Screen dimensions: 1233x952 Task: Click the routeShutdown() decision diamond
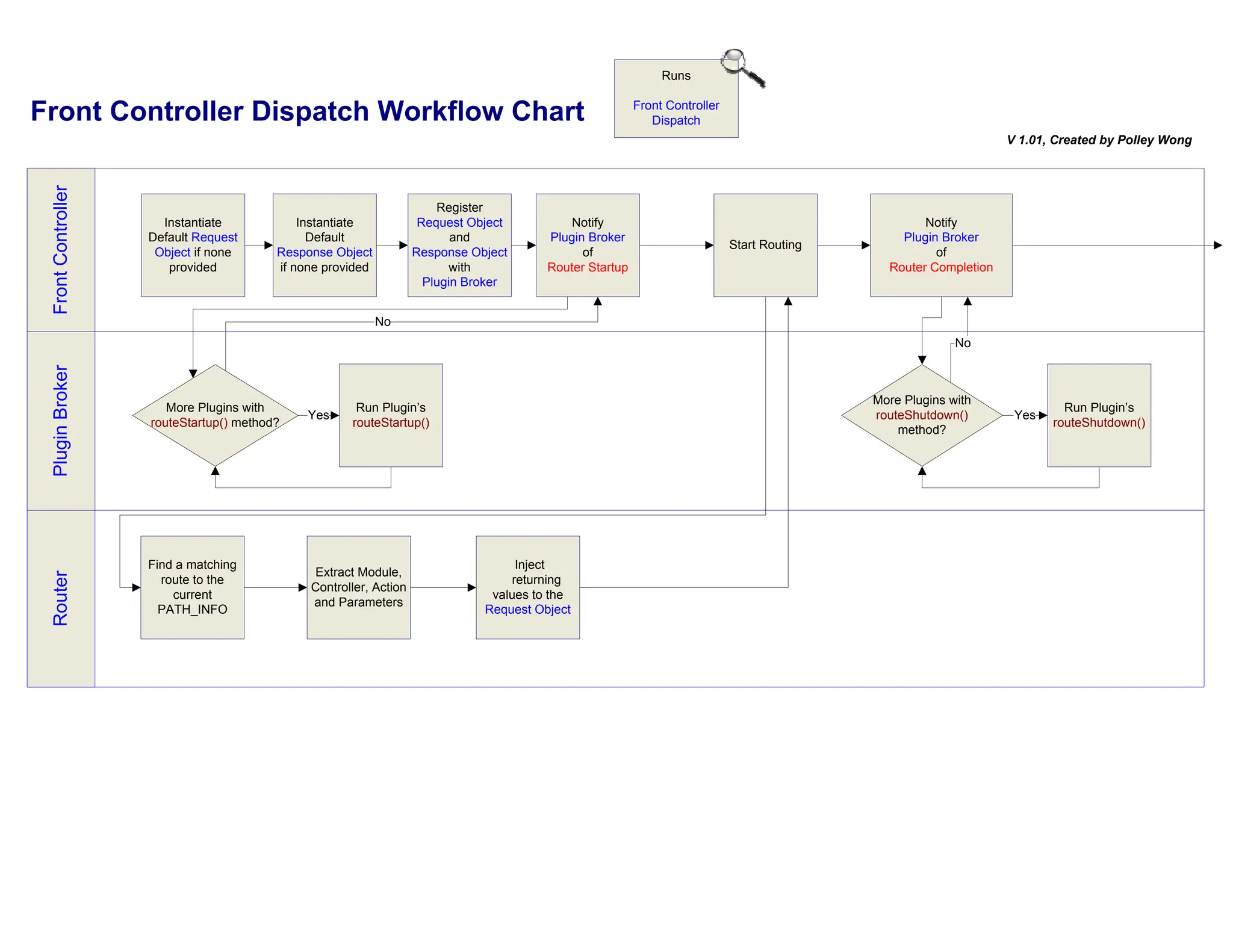coord(921,415)
